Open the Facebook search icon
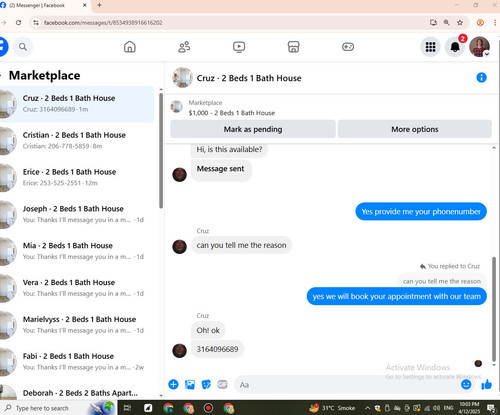 23,47
